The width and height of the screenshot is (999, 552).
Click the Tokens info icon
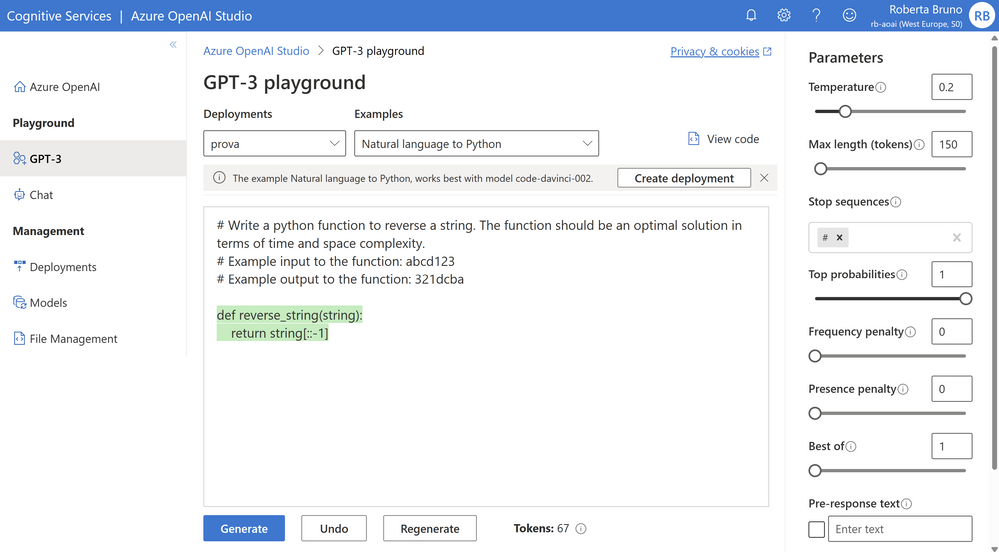581,528
